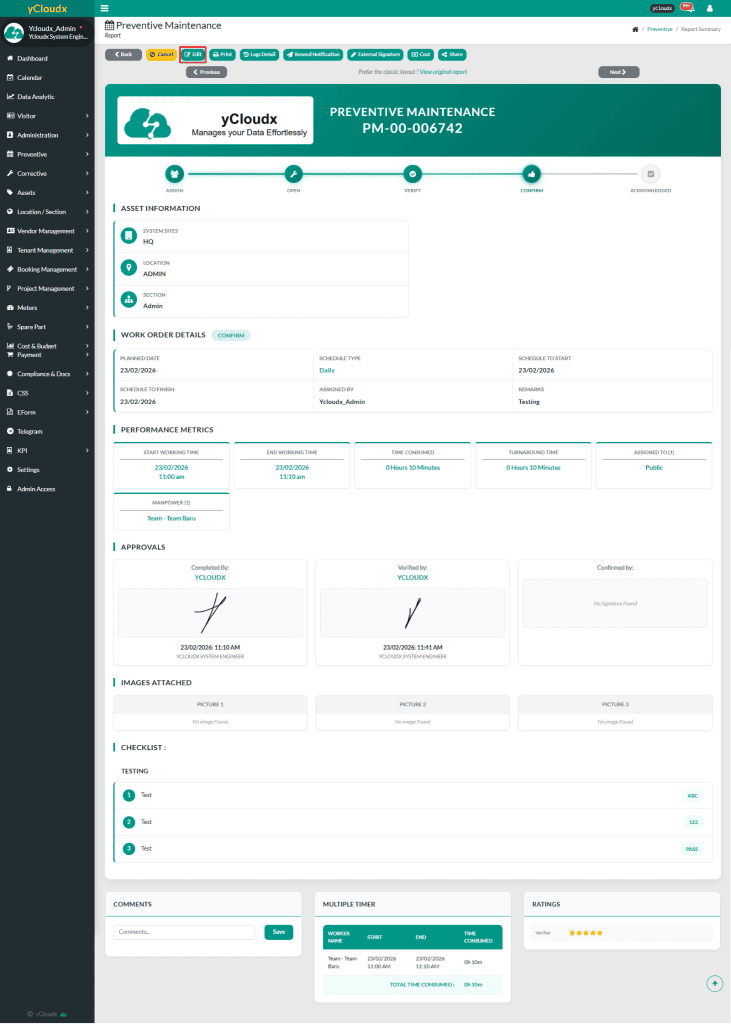Click into the Comments input field

[184, 932]
